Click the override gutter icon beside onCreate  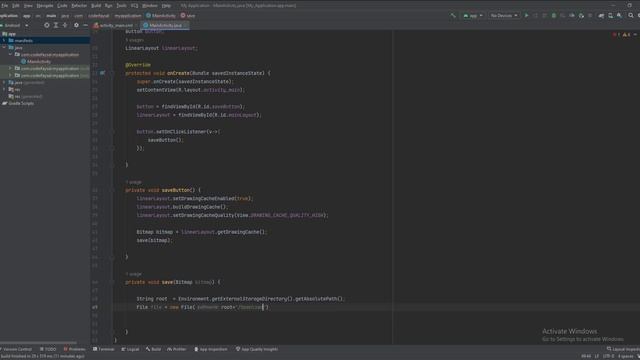coord(102,73)
